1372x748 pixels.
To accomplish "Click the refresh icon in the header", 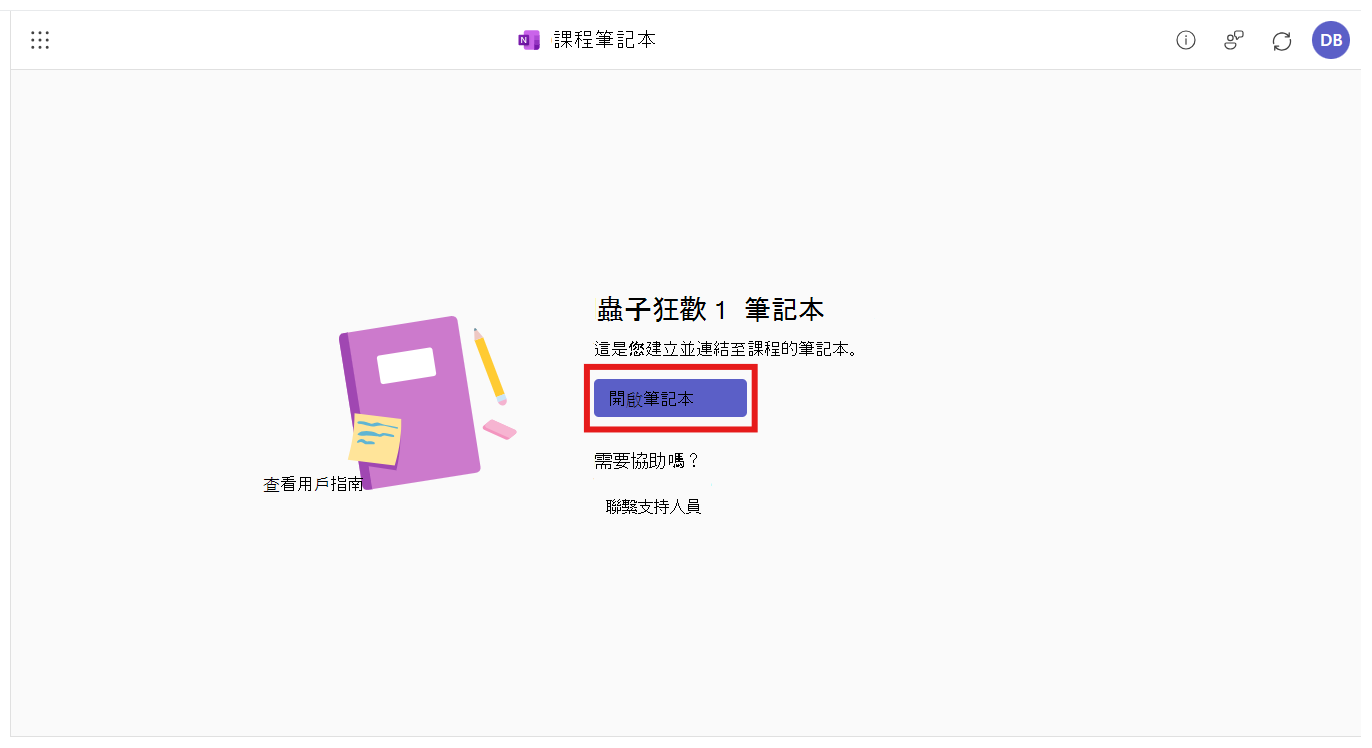I will (1282, 41).
